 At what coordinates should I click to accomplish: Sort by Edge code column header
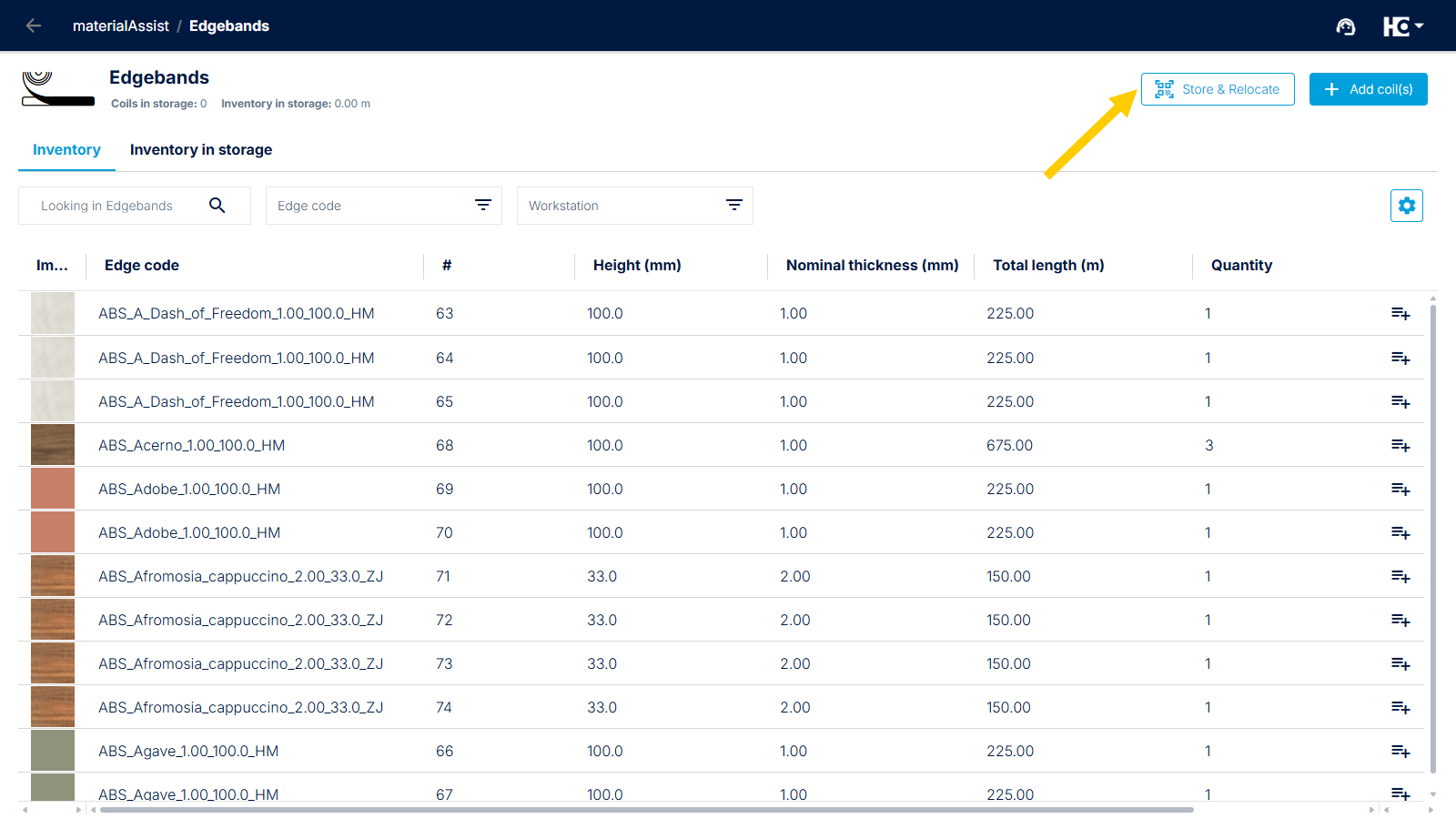click(142, 266)
